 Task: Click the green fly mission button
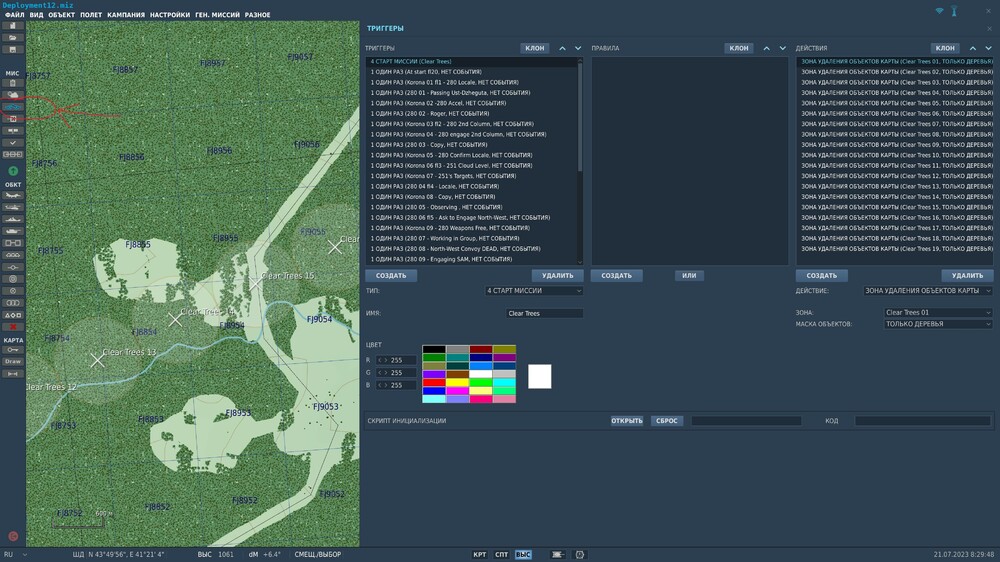[13, 171]
